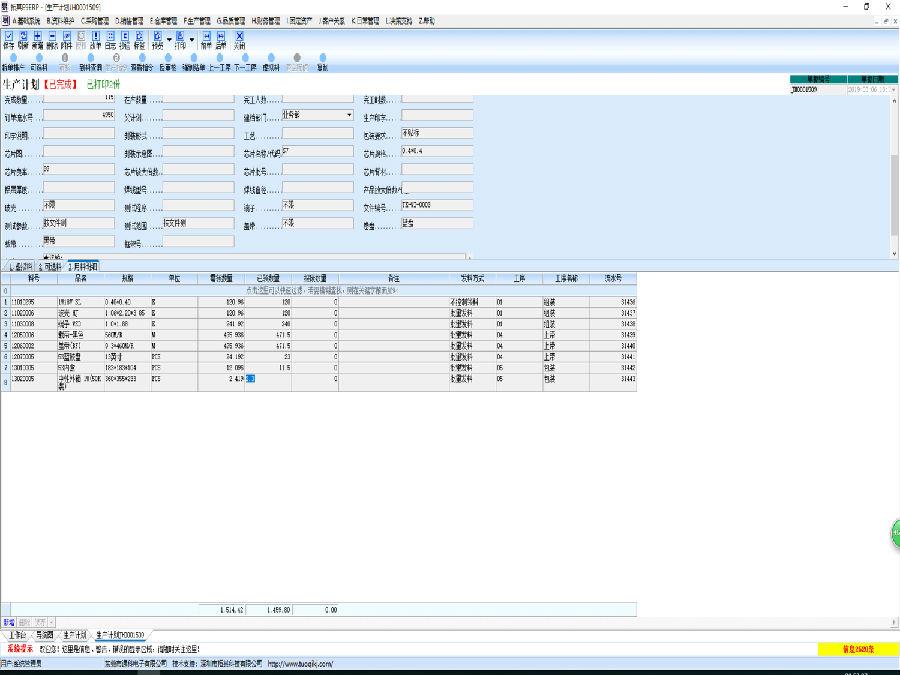Go to previous document with 前单 icon
The width and height of the screenshot is (900, 675).
pos(206,40)
